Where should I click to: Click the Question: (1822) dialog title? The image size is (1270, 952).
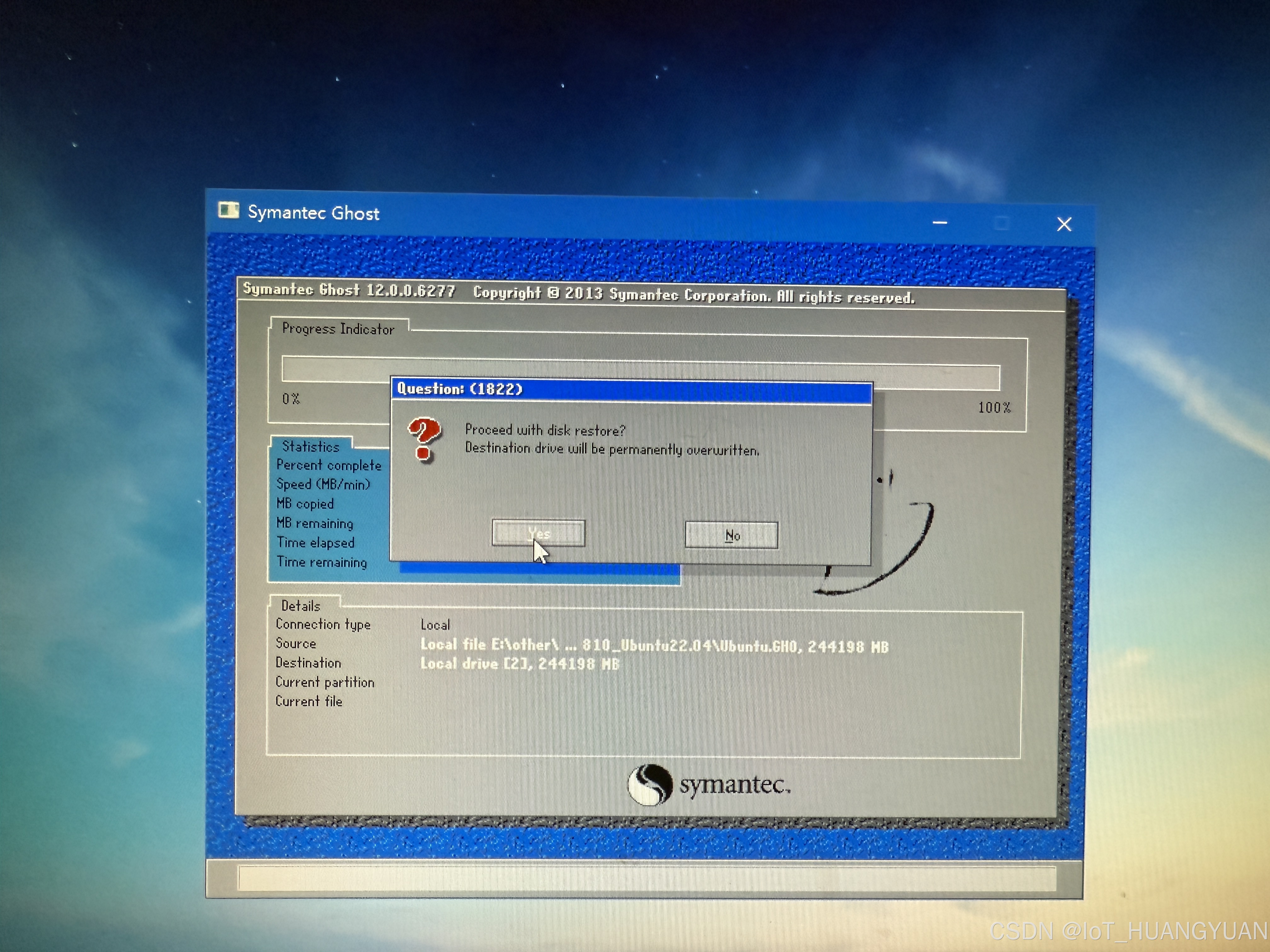(x=460, y=389)
